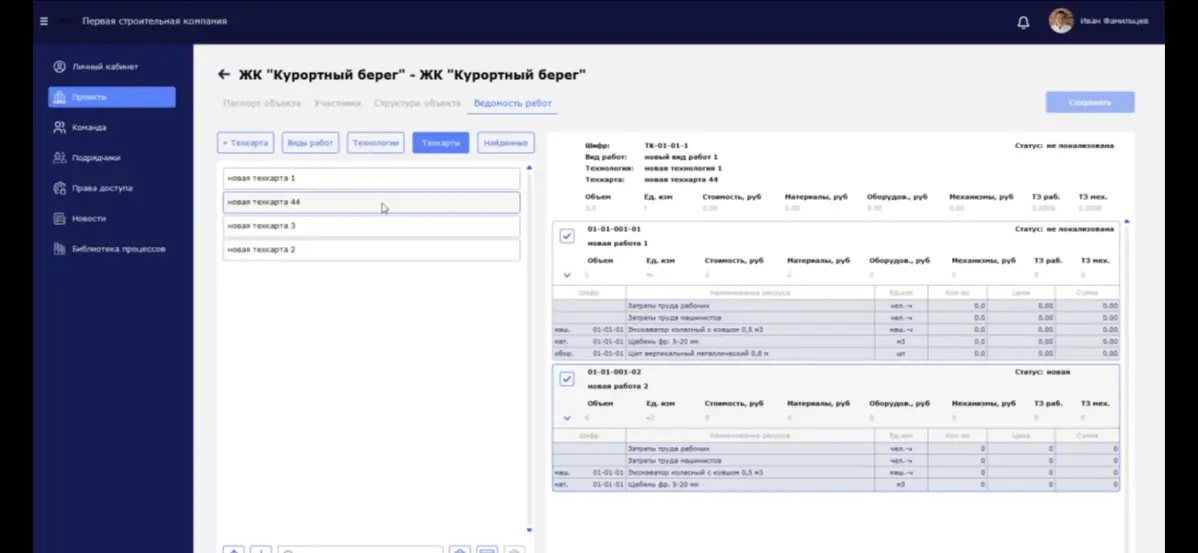Click Экскаватор колесный row in новая работа 1
1198x553 pixels.
[837, 330]
